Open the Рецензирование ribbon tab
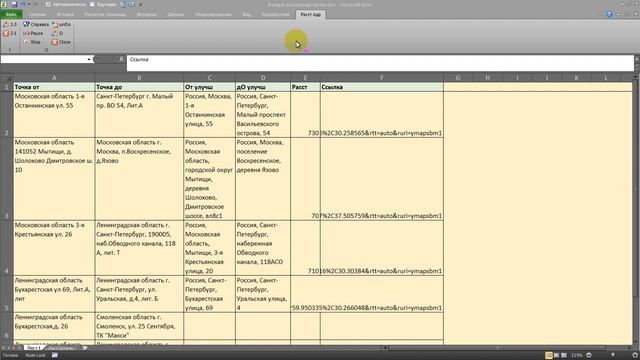 [x=213, y=14]
